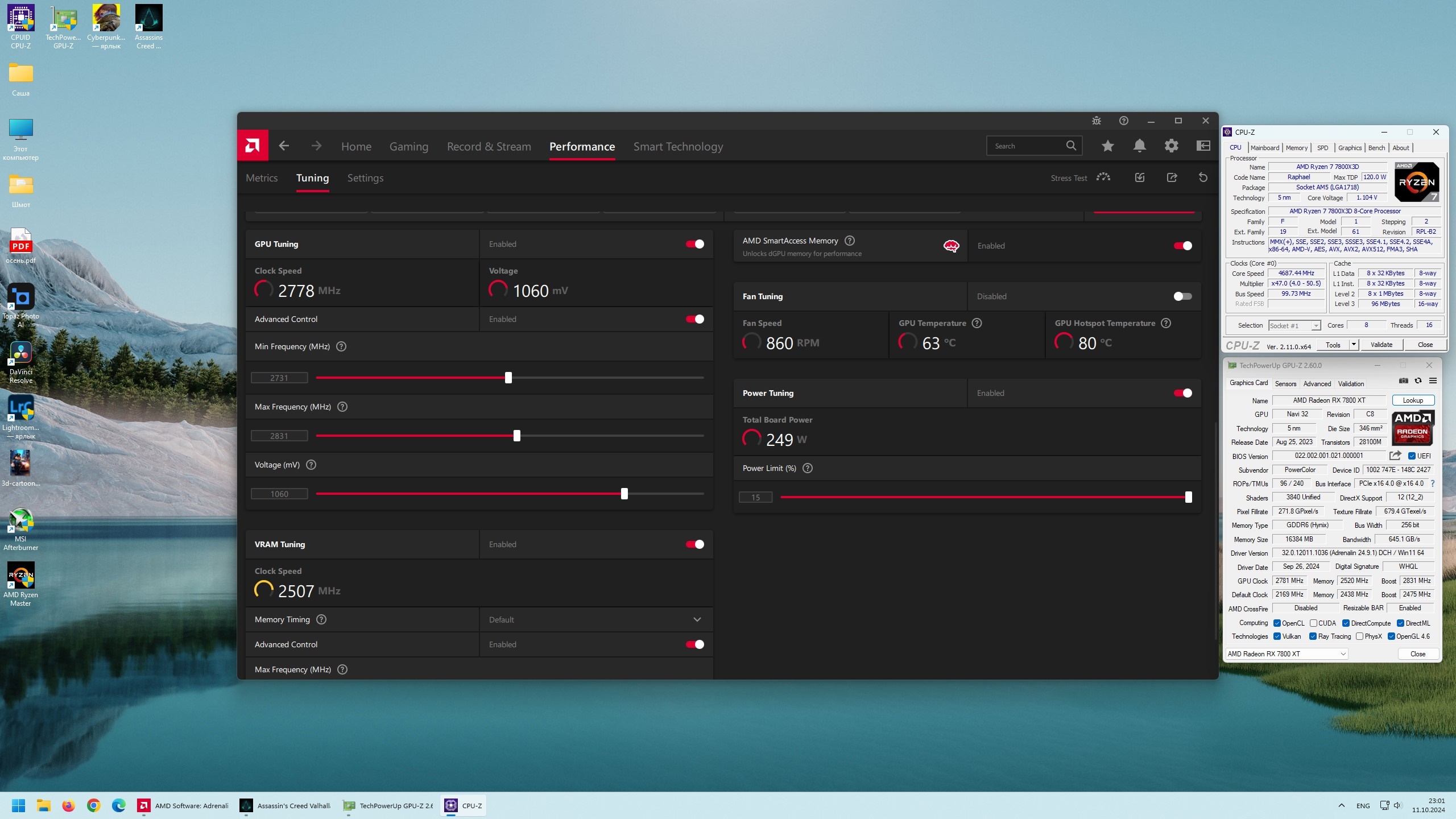Open Firefox from the taskbar
This screenshot has height=819, width=1456.
coord(68,805)
